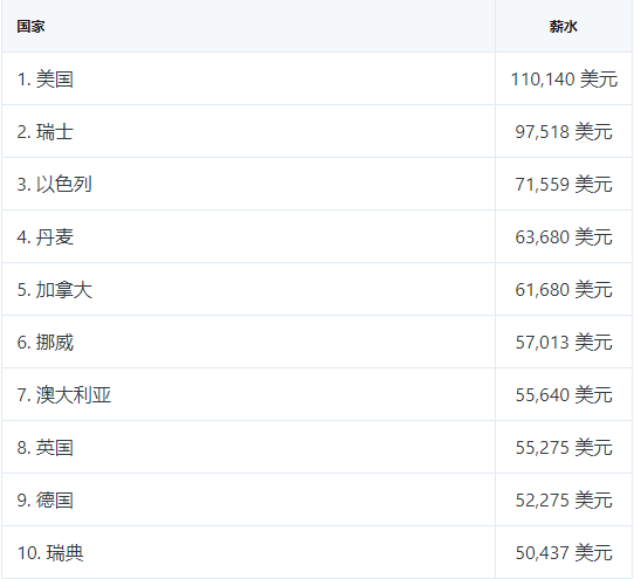Select the 1. 美国 row cell
The height and width of the screenshot is (579, 634).
[x=45, y=79]
